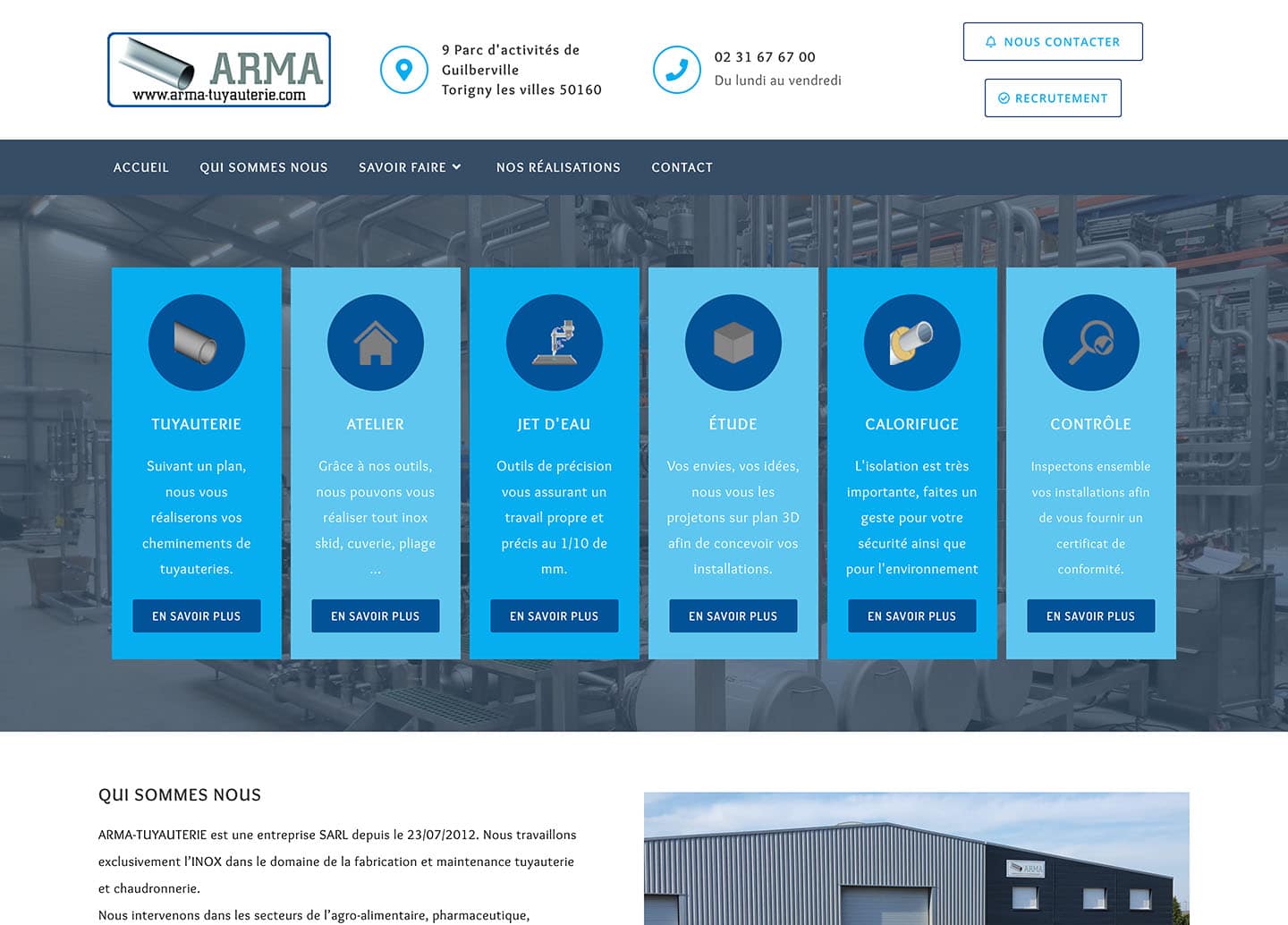Viewport: 1288px width, 925px height.
Task: Click the address text 9 Parc d'activités
Action: (521, 70)
